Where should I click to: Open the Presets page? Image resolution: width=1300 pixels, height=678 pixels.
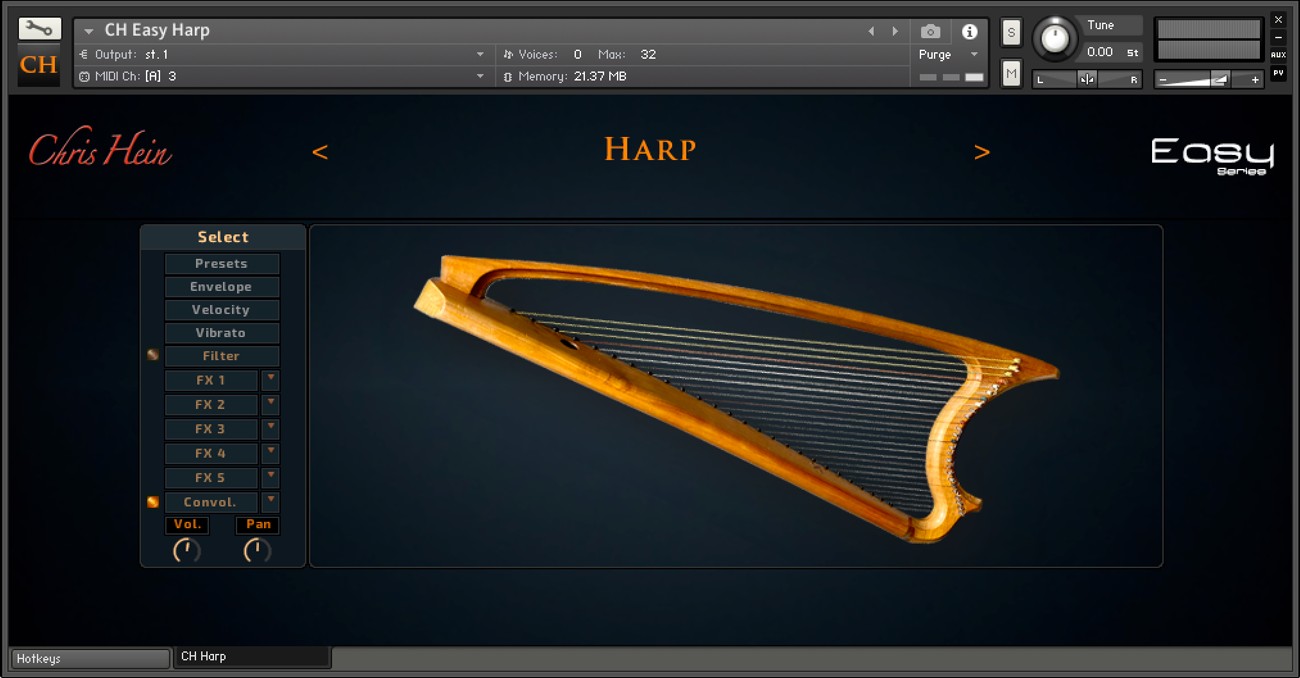[222, 264]
